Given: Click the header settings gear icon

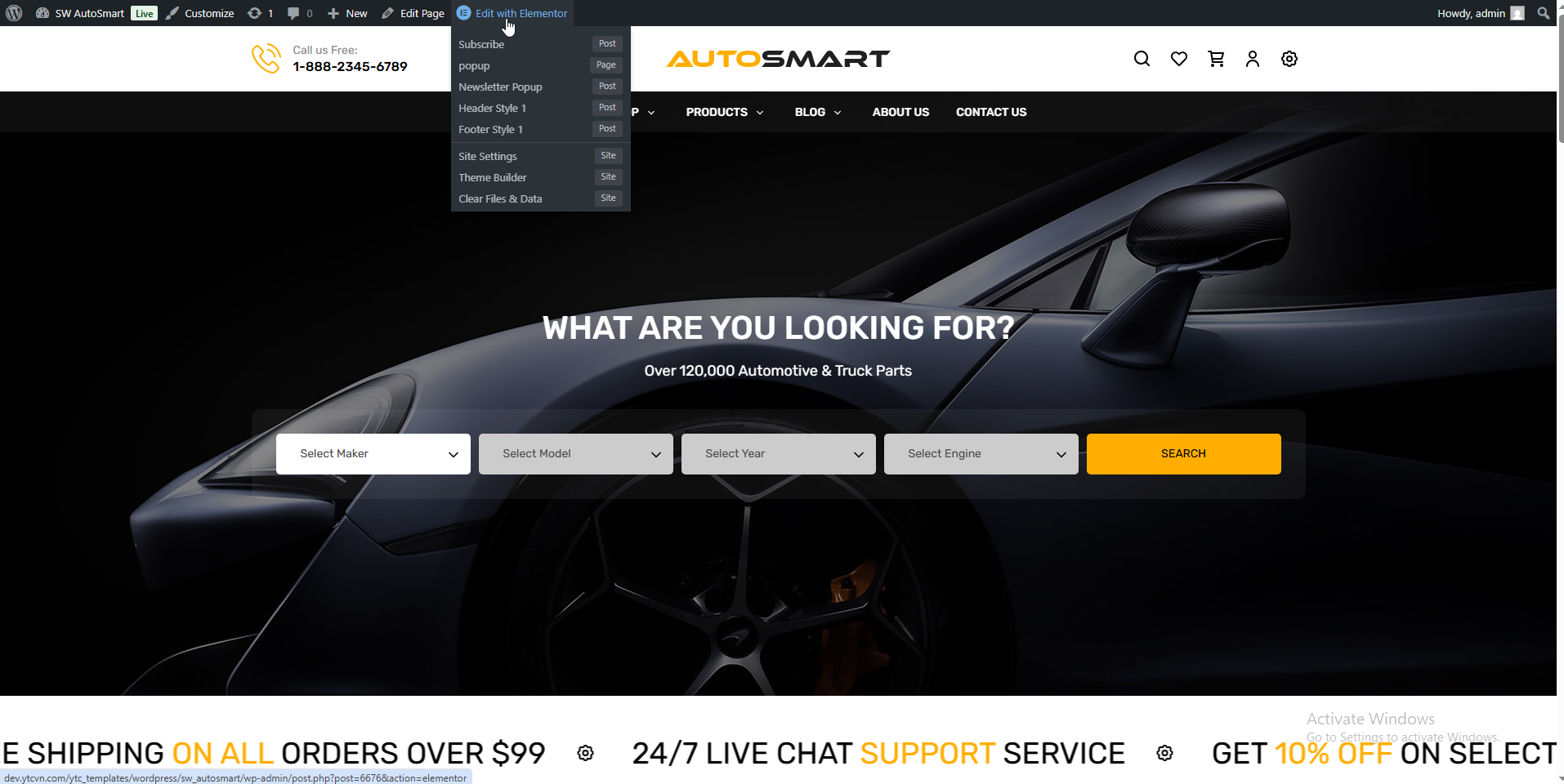Looking at the screenshot, I should click(1289, 59).
